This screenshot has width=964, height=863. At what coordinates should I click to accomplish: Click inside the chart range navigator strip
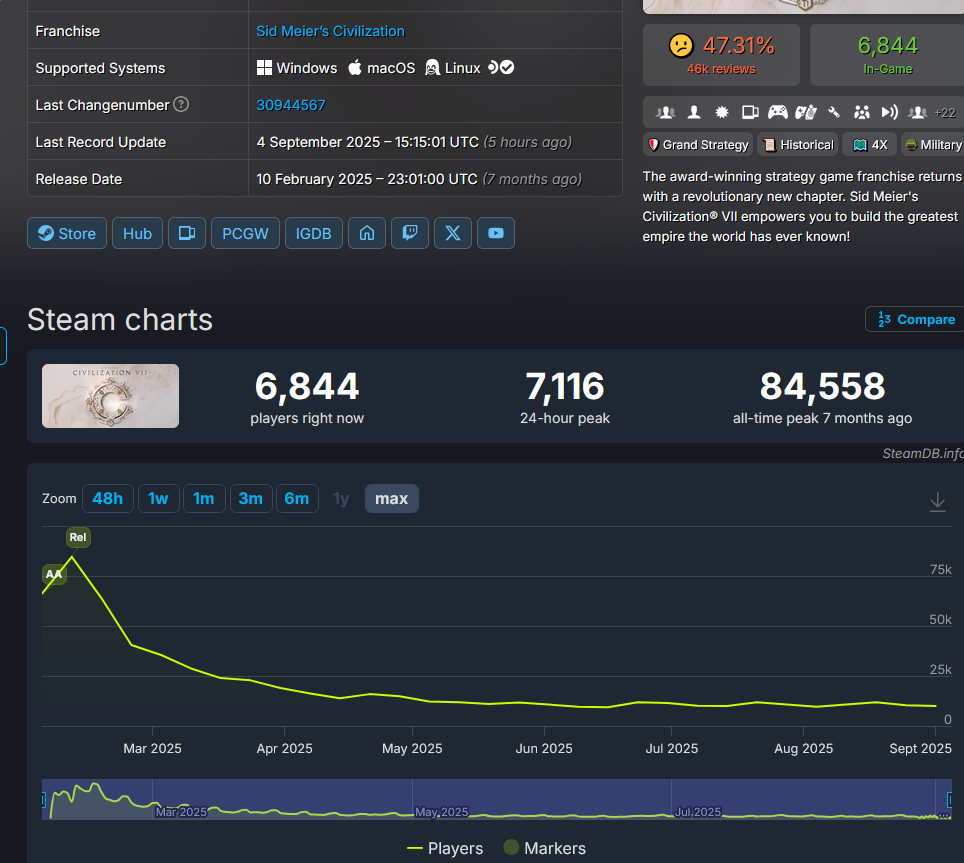pos(497,800)
